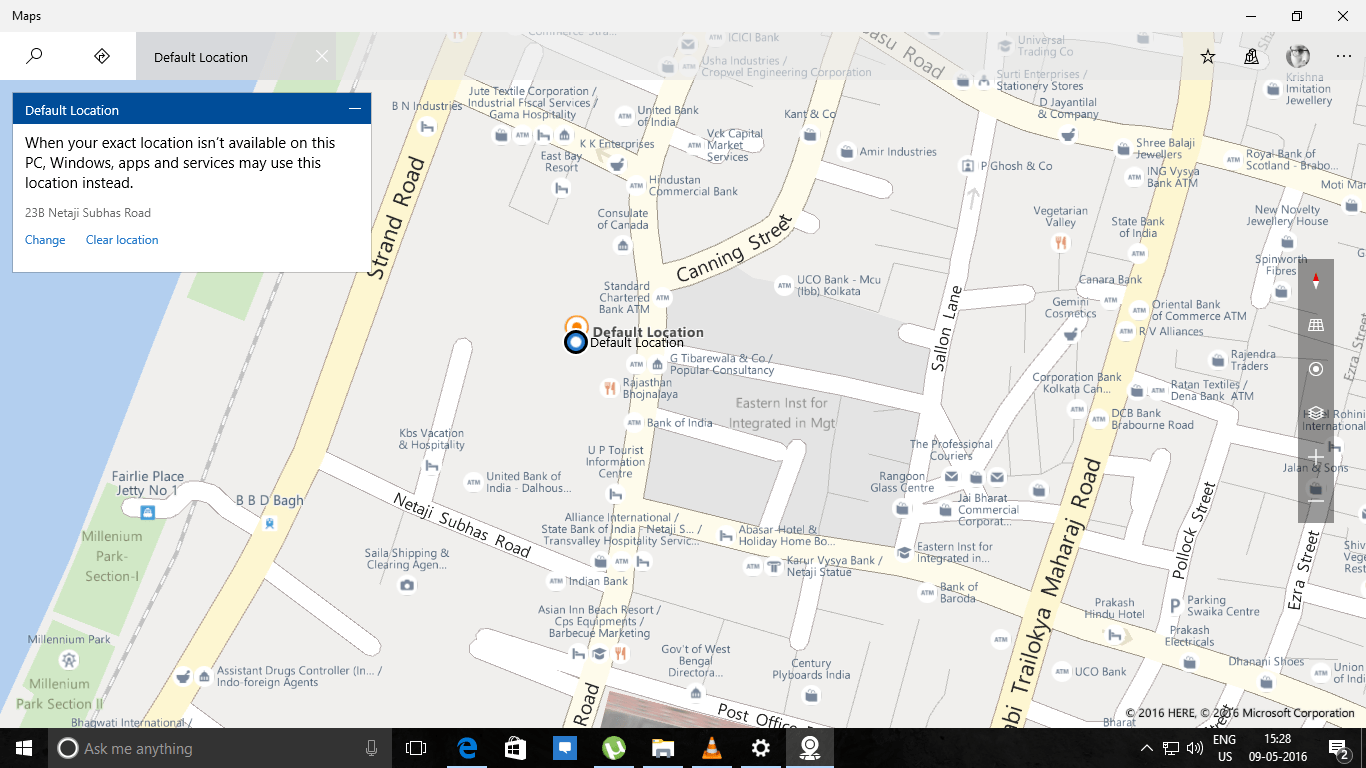Open the Action Center notifications
Screen dimensions: 1366x768
click(x=1338, y=748)
